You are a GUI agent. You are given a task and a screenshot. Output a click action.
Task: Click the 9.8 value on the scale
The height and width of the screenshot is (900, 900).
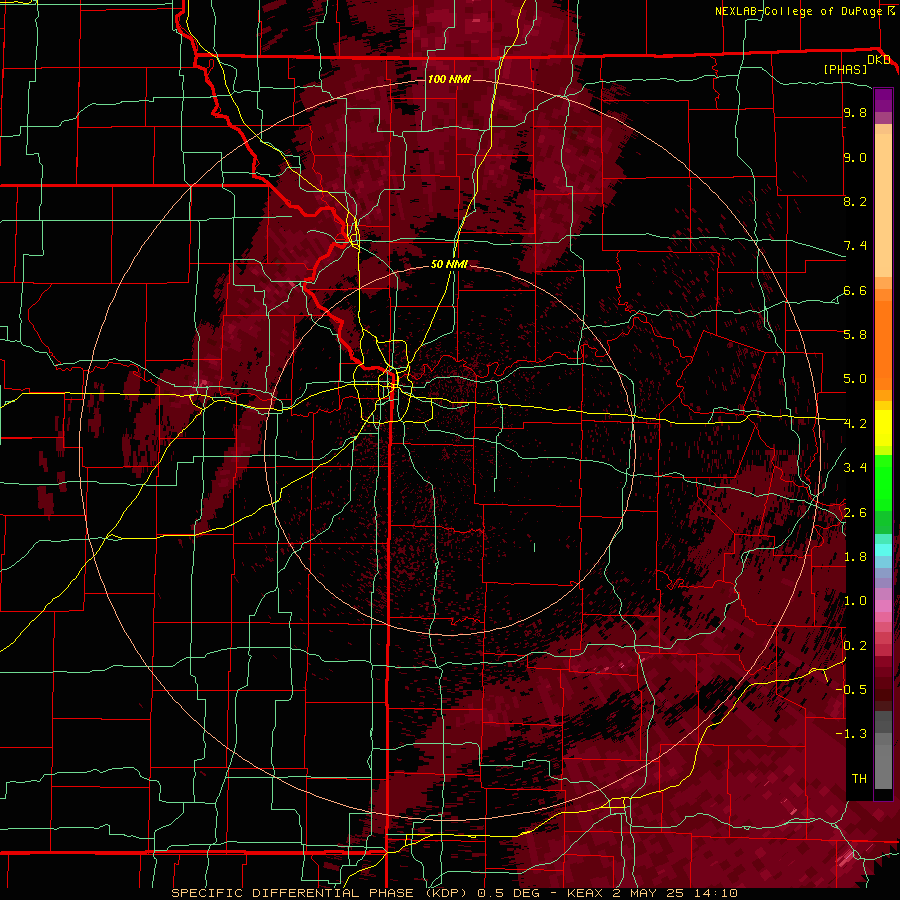point(855,112)
